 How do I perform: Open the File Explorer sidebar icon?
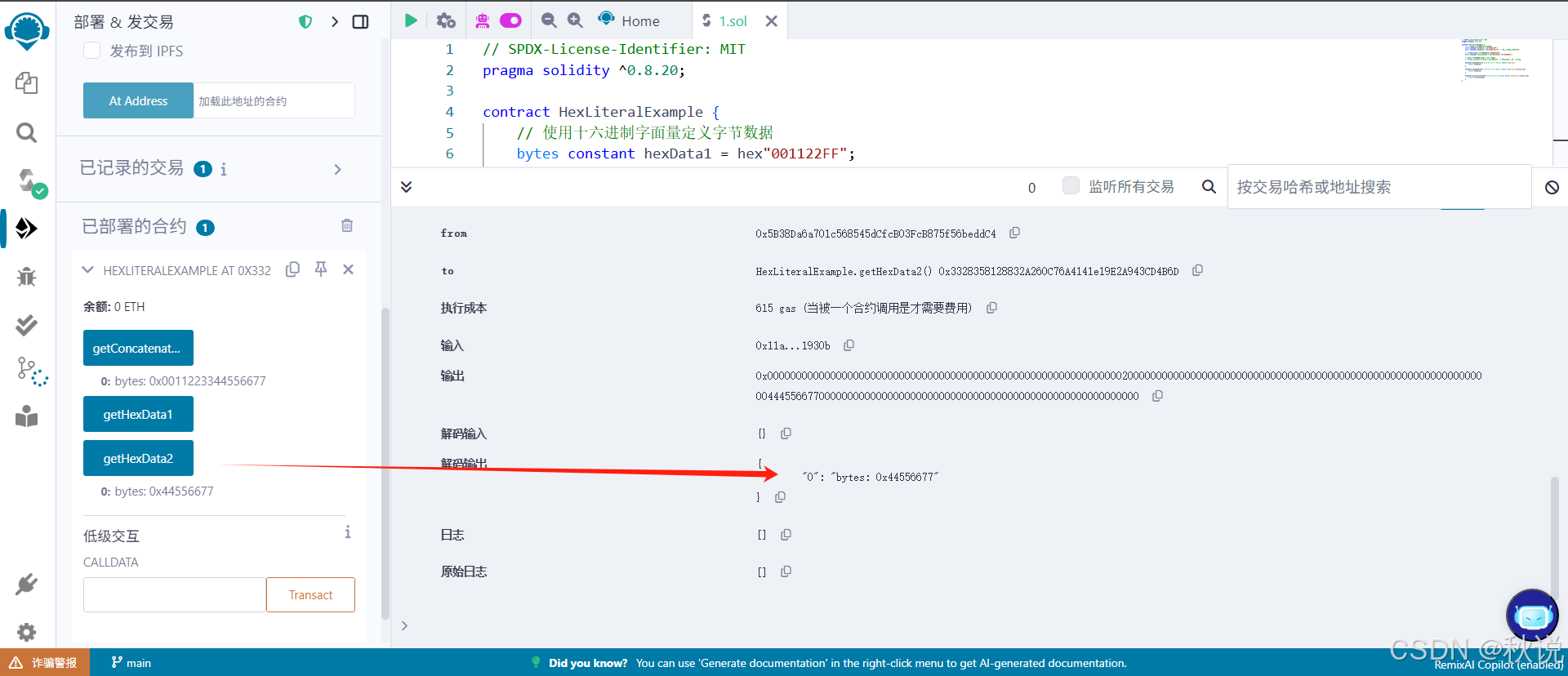coord(27,82)
